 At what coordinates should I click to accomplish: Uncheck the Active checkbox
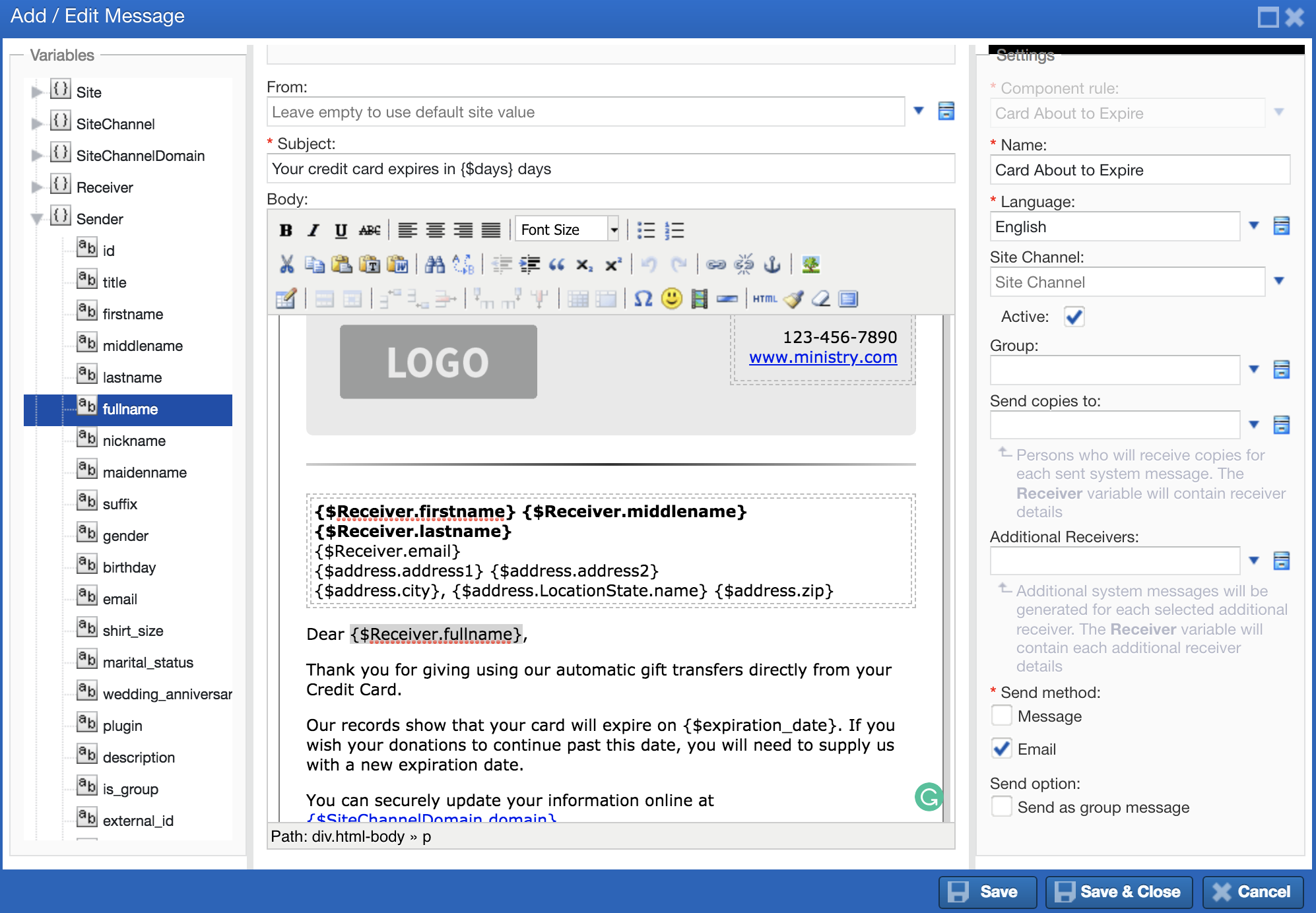click(1074, 317)
